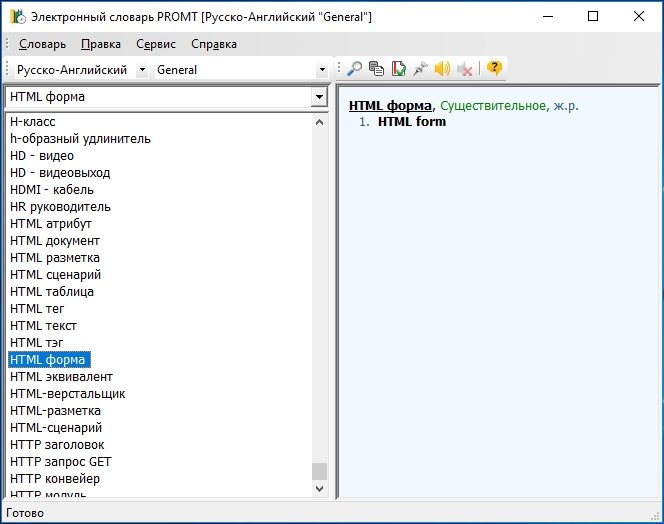Click the Готово status bar text

(25, 513)
